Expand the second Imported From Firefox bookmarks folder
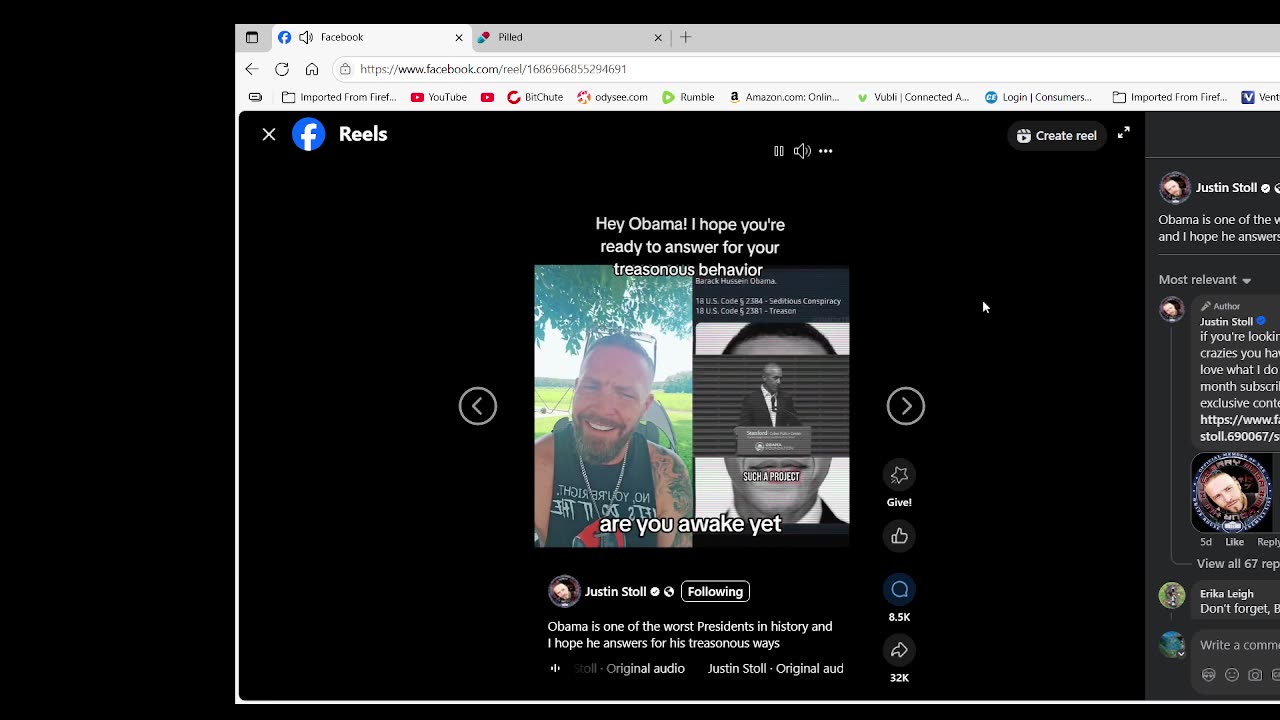 [1170, 97]
